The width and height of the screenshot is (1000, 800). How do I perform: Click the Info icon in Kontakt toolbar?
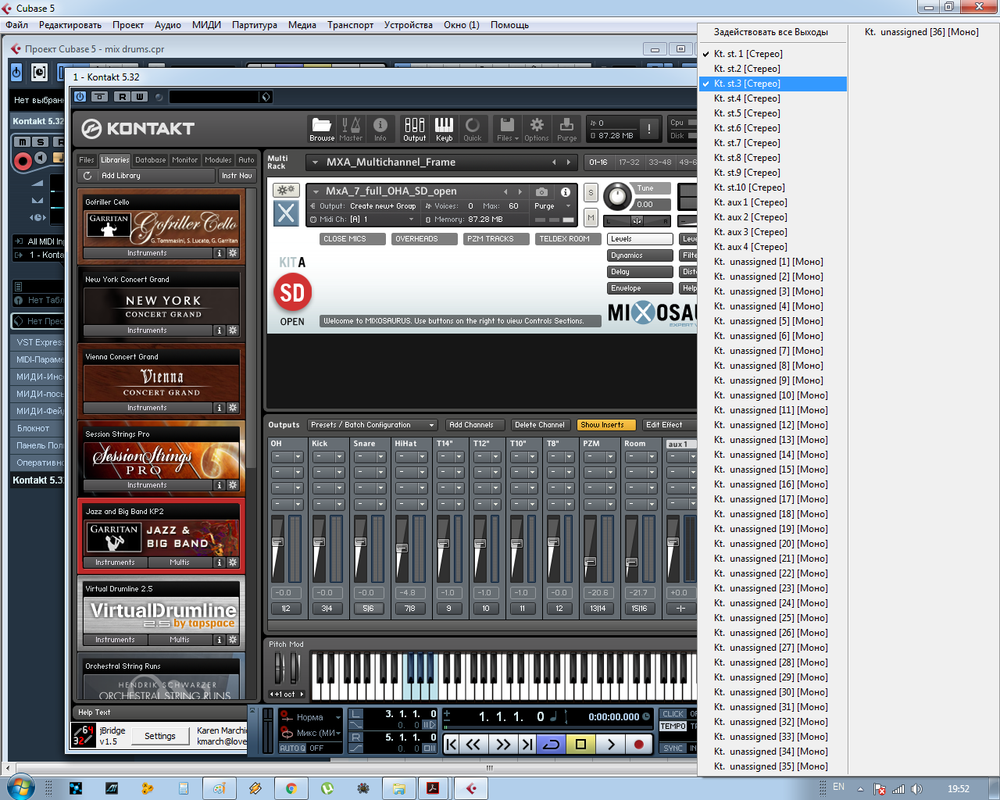point(380,129)
